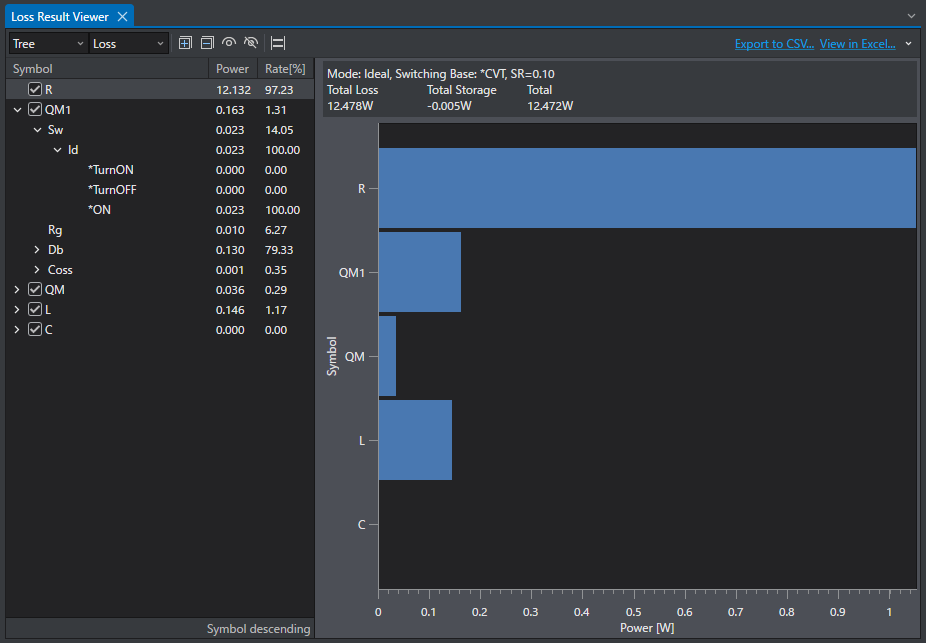
Task: Click the Export to CSV link
Action: tap(774, 44)
